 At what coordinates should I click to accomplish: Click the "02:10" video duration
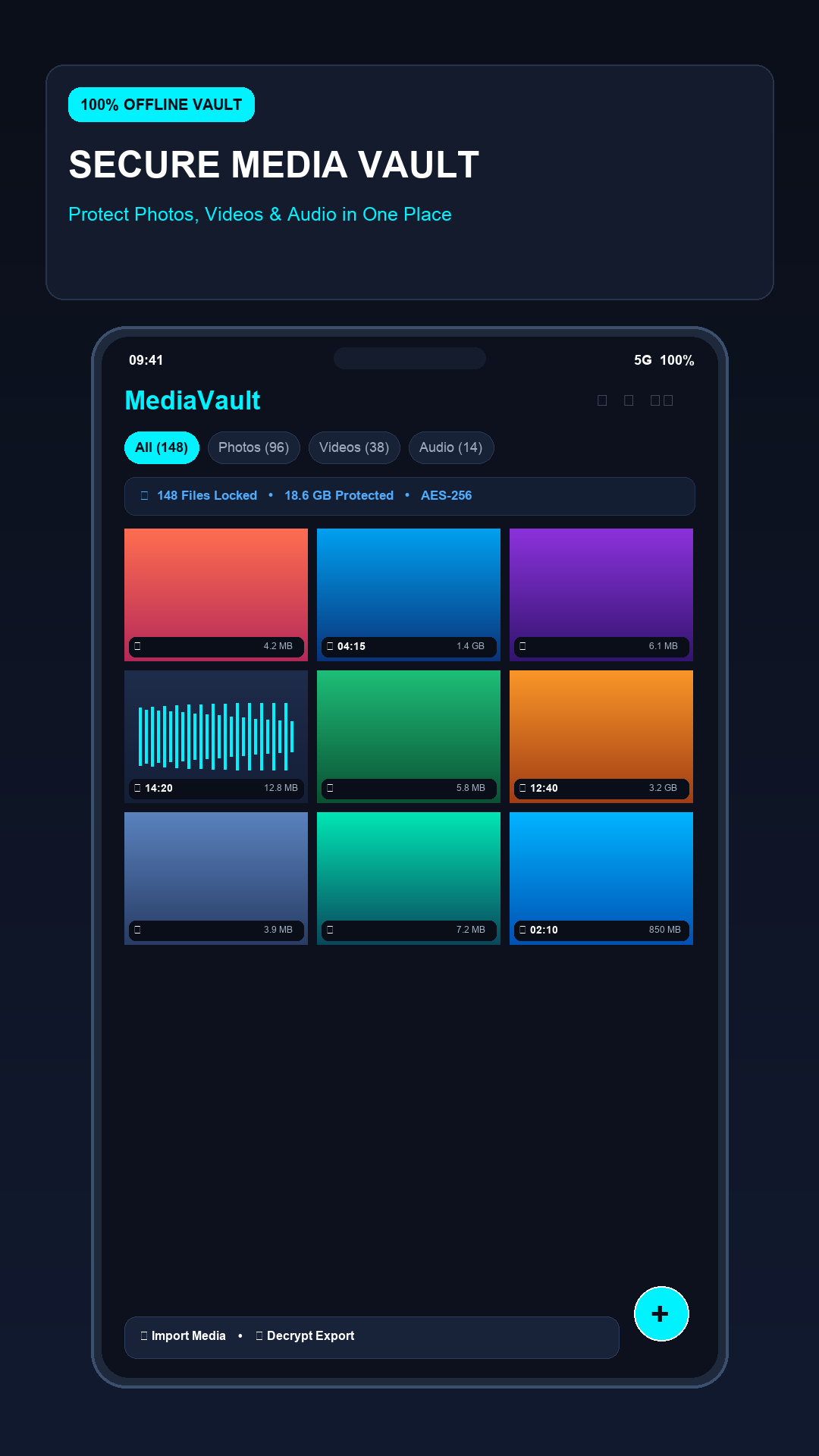point(544,930)
